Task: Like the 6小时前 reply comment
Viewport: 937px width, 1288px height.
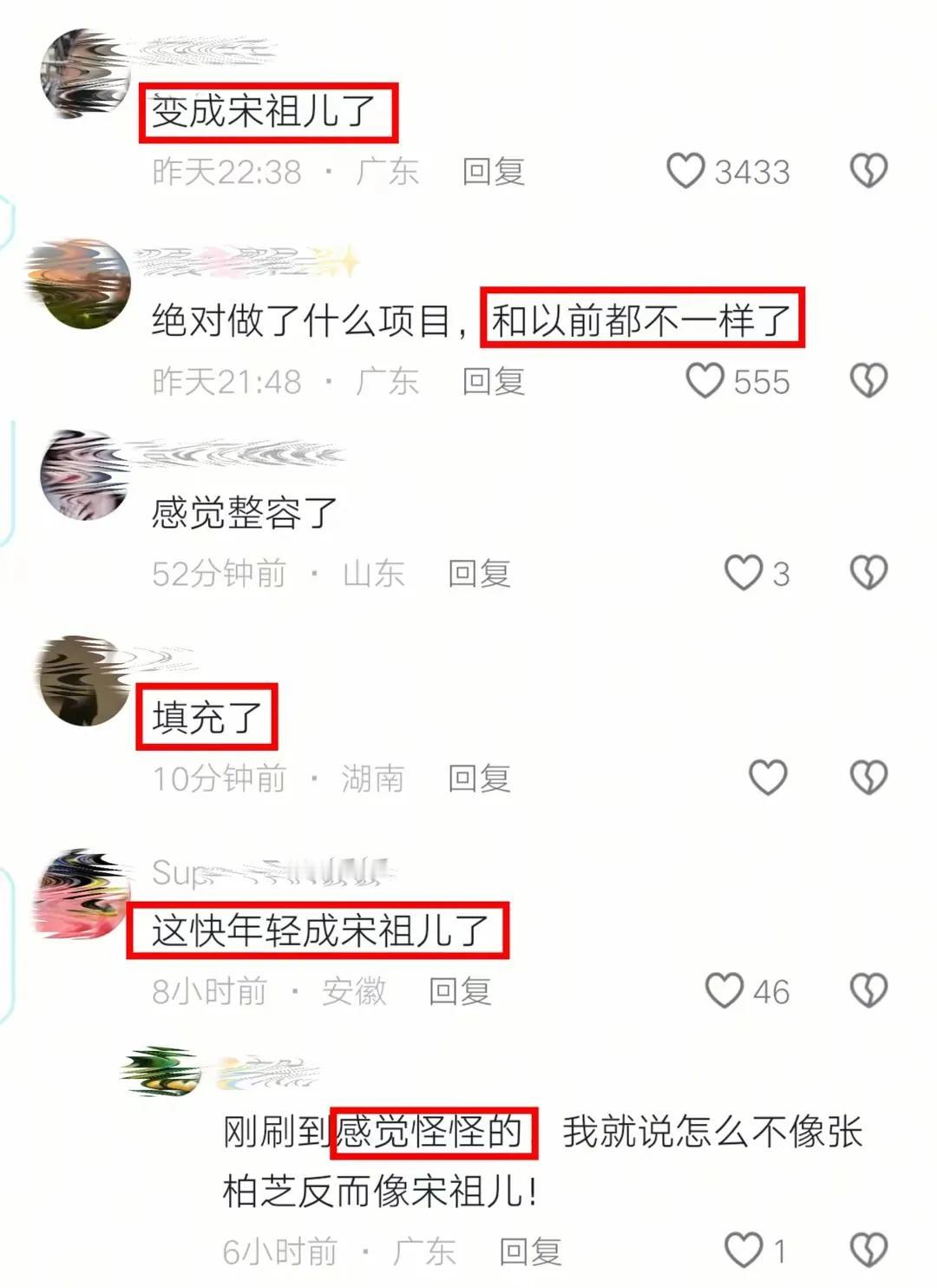Action: [x=744, y=1251]
